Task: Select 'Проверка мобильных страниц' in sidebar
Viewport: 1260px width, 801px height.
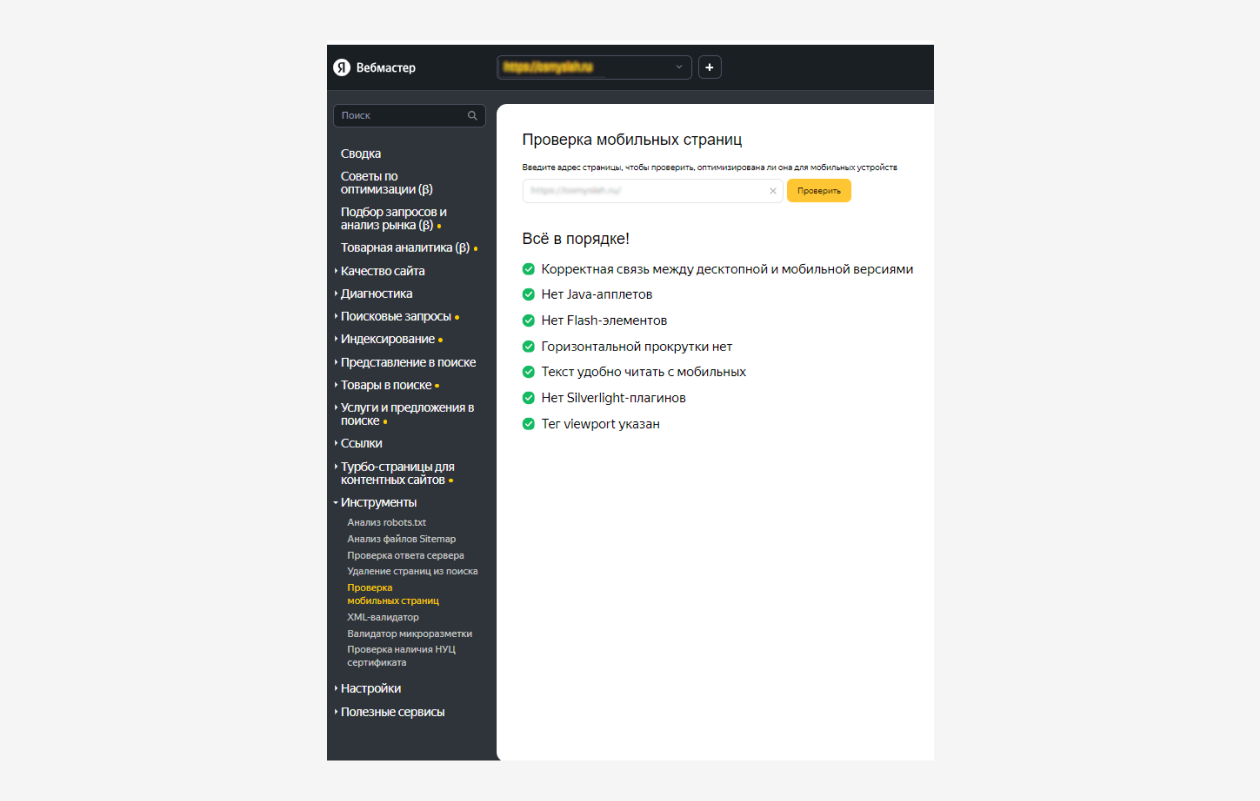Action: [393, 594]
